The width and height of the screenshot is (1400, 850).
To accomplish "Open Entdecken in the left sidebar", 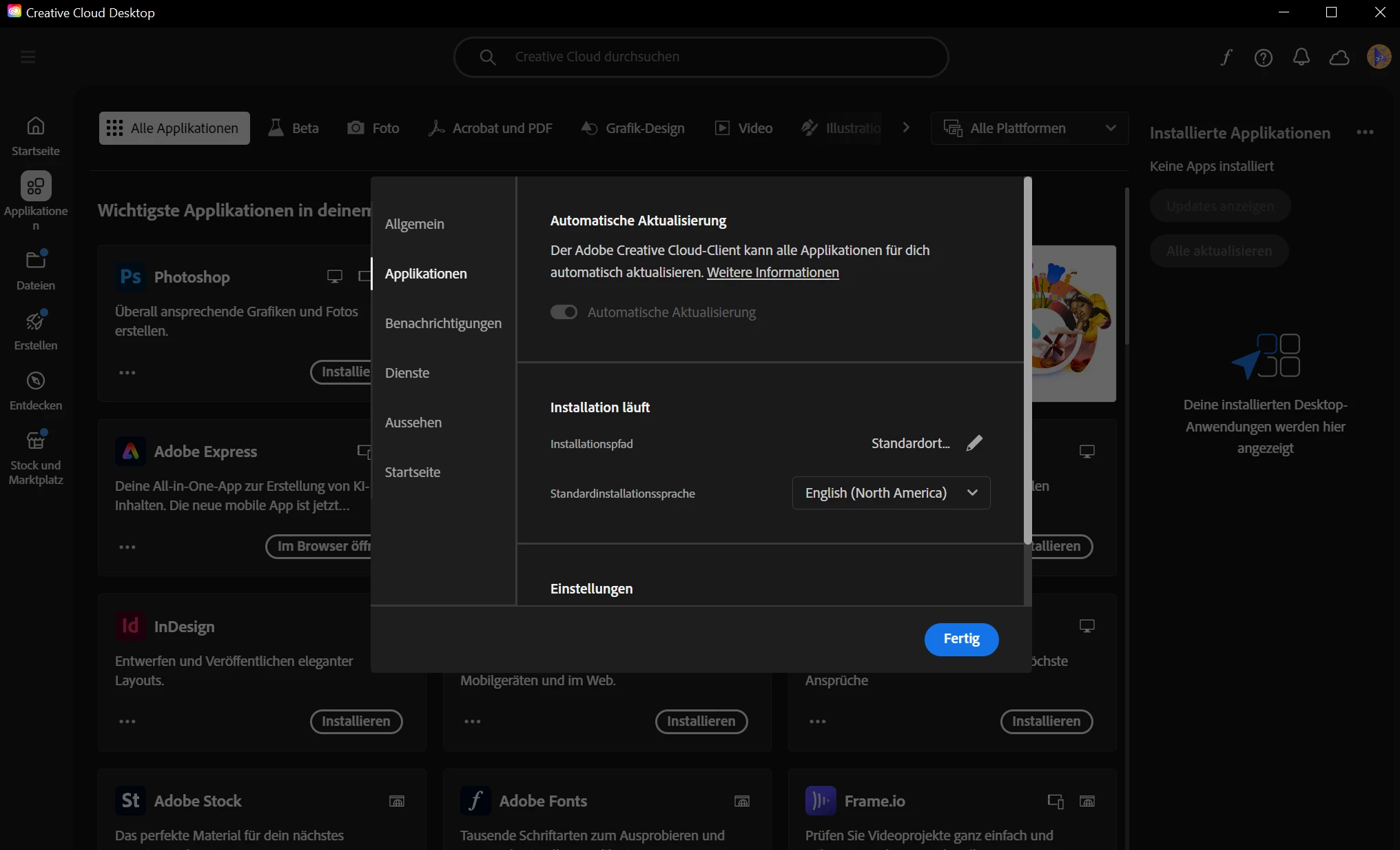I will click(36, 391).
